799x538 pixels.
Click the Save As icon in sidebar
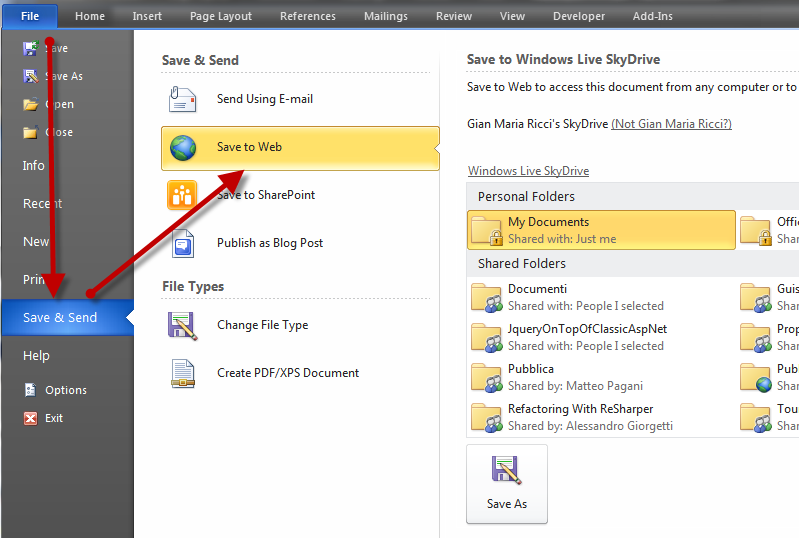tap(31, 76)
